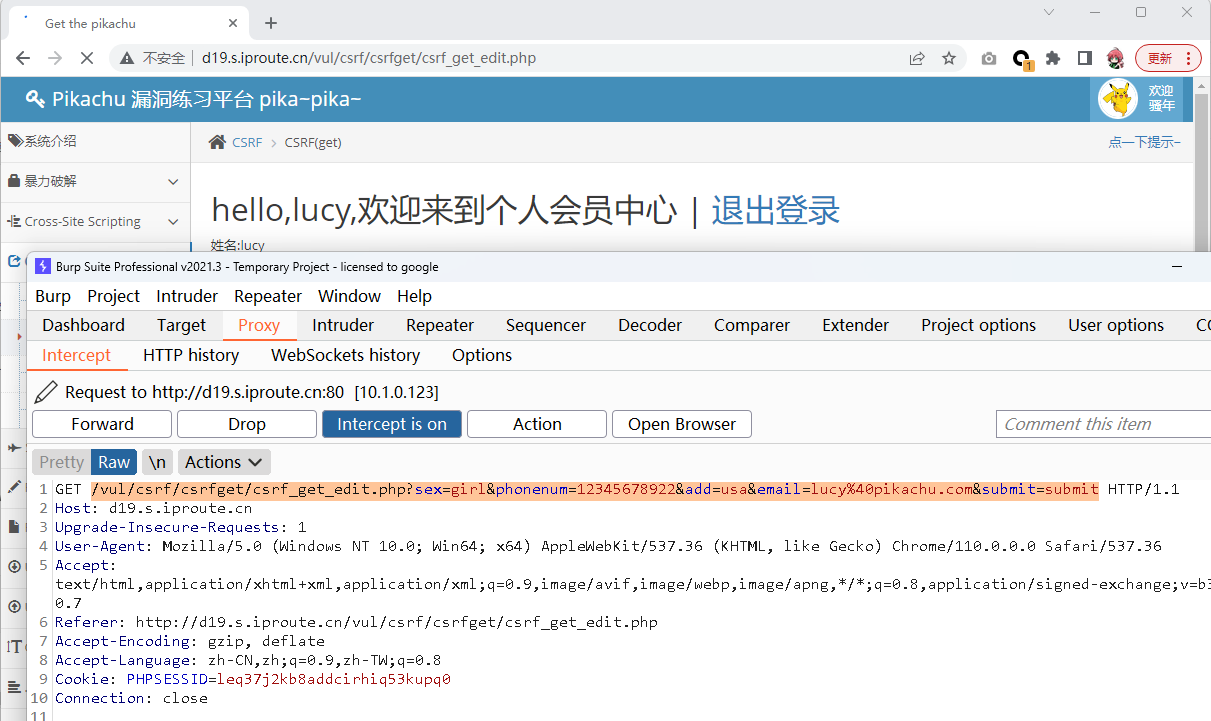Open the HTTP history tab

click(191, 355)
